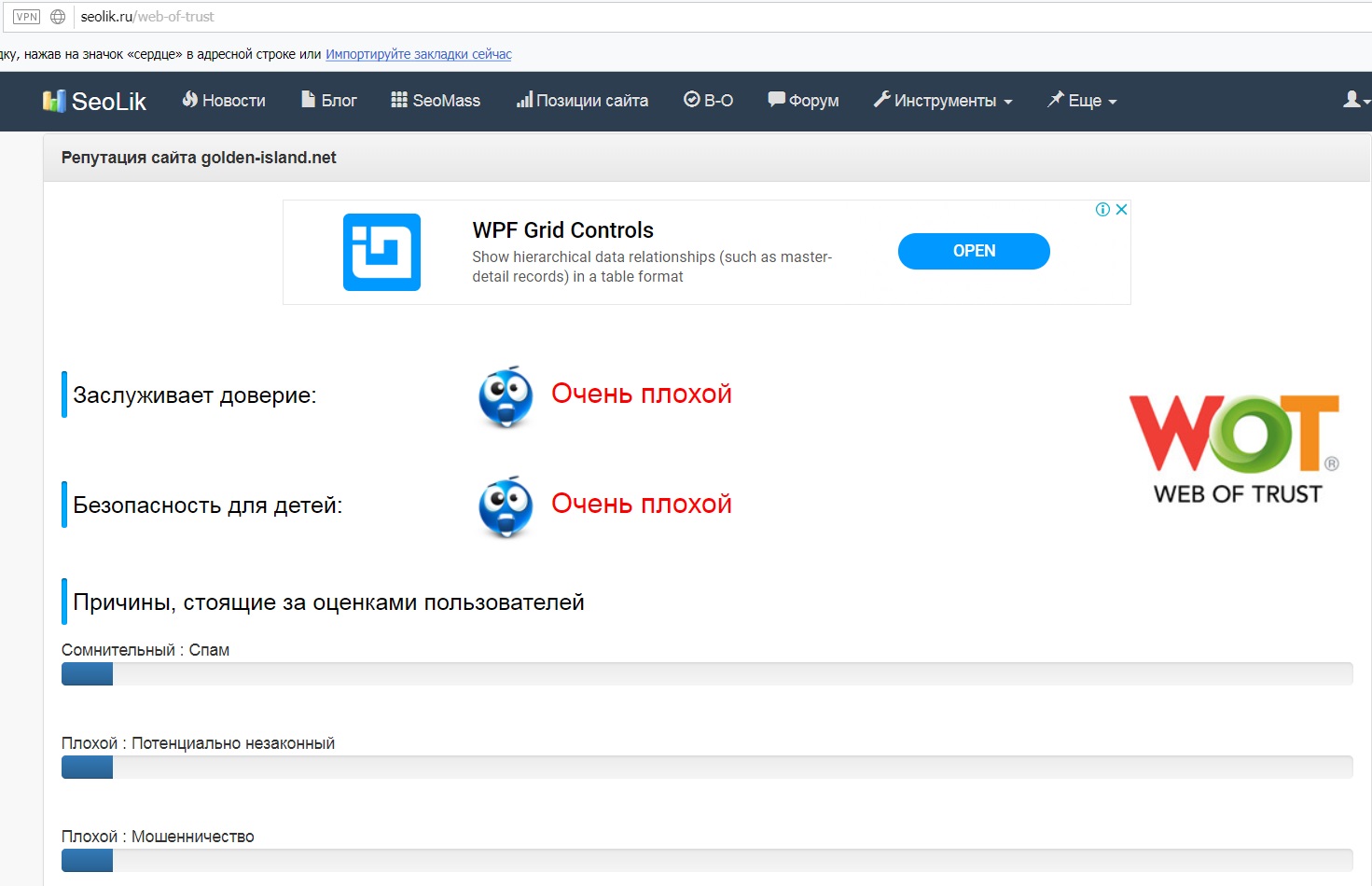Click the 'Очень плохой' child safety rating text
The width and height of the screenshot is (1372, 886).
click(x=642, y=504)
